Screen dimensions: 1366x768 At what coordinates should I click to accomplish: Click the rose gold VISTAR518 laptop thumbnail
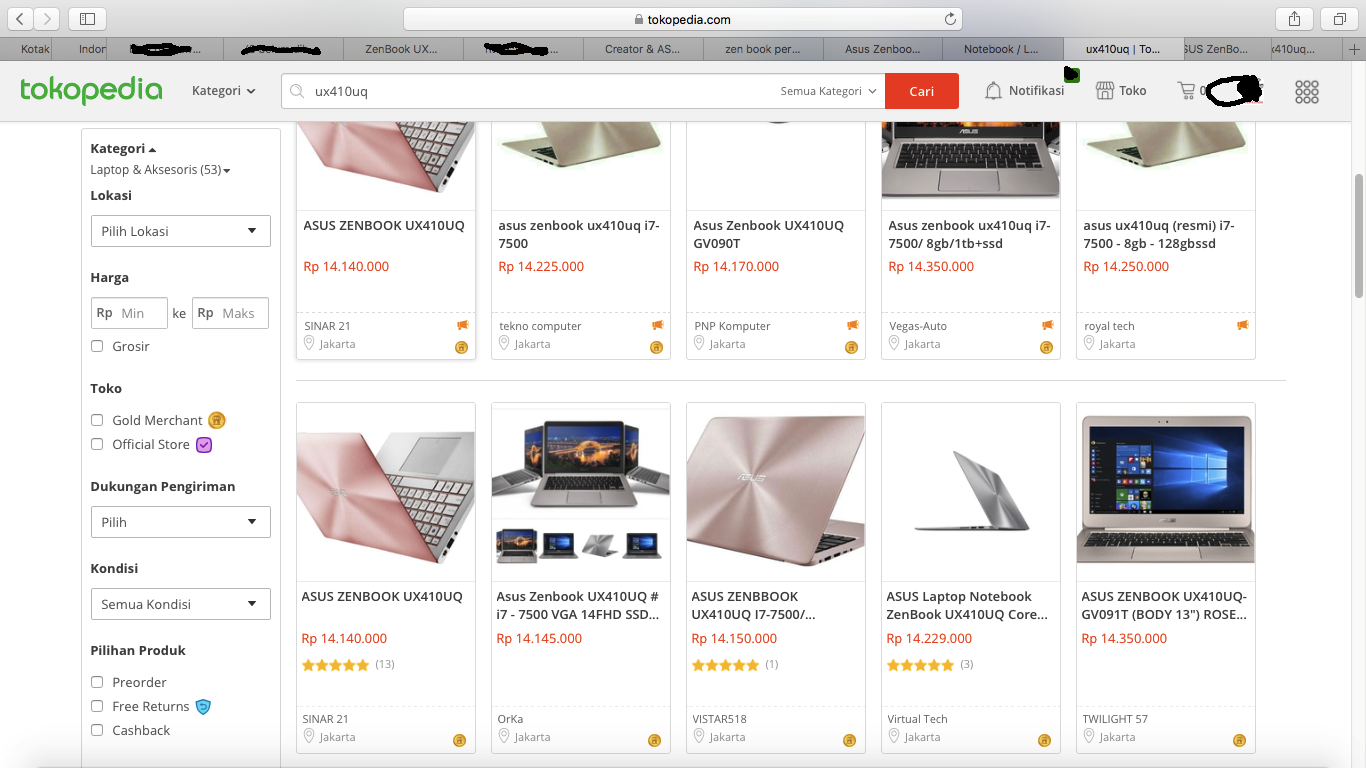(x=776, y=492)
